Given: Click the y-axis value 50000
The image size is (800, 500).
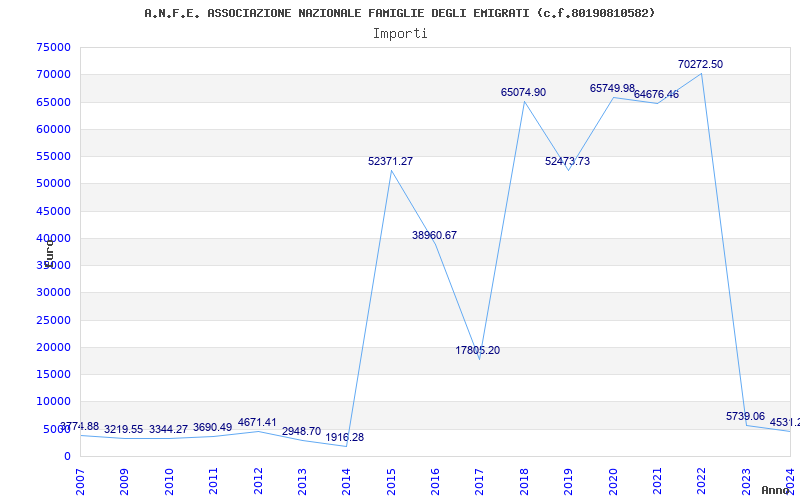Looking at the screenshot, I should (x=54, y=184).
